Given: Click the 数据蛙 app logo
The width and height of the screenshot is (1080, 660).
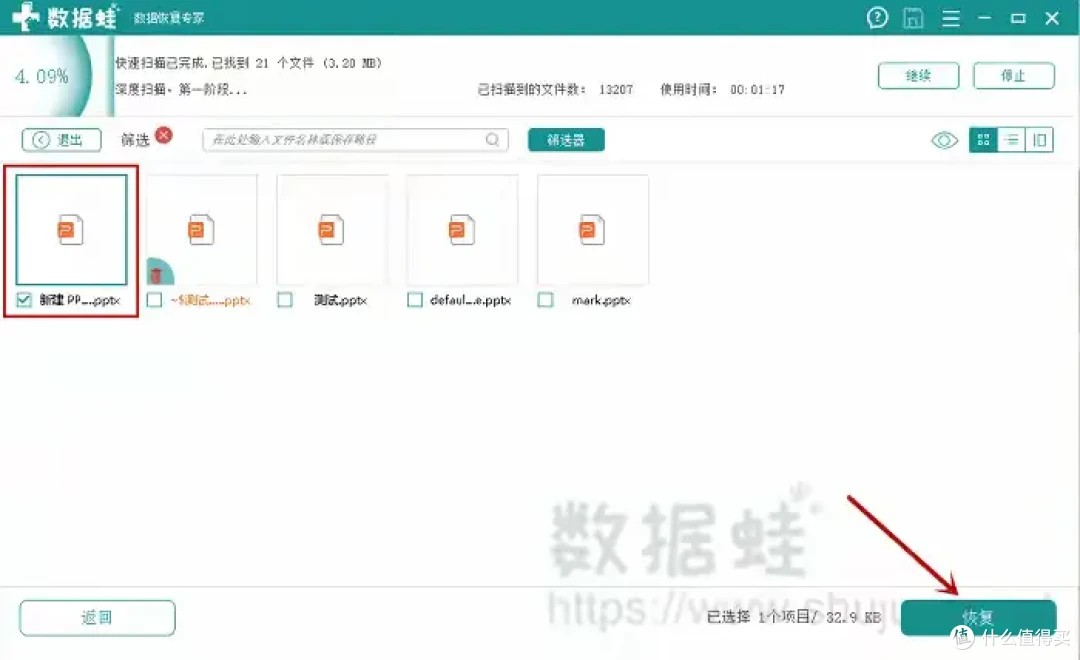Looking at the screenshot, I should [x=65, y=17].
